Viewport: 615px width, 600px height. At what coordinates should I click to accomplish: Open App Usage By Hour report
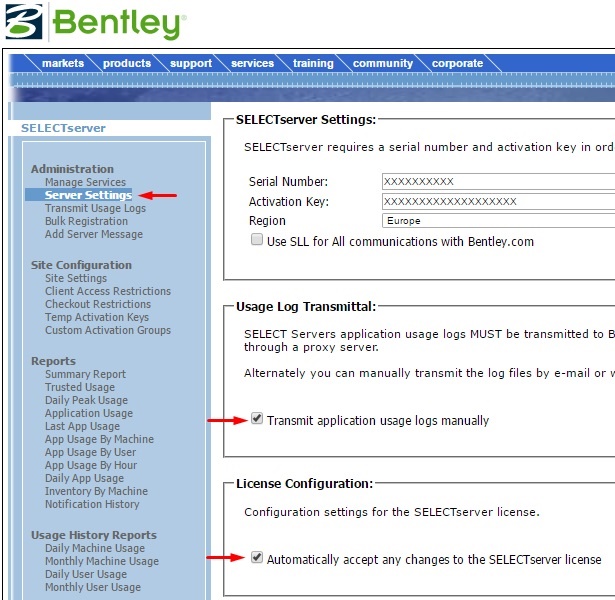tap(91, 465)
